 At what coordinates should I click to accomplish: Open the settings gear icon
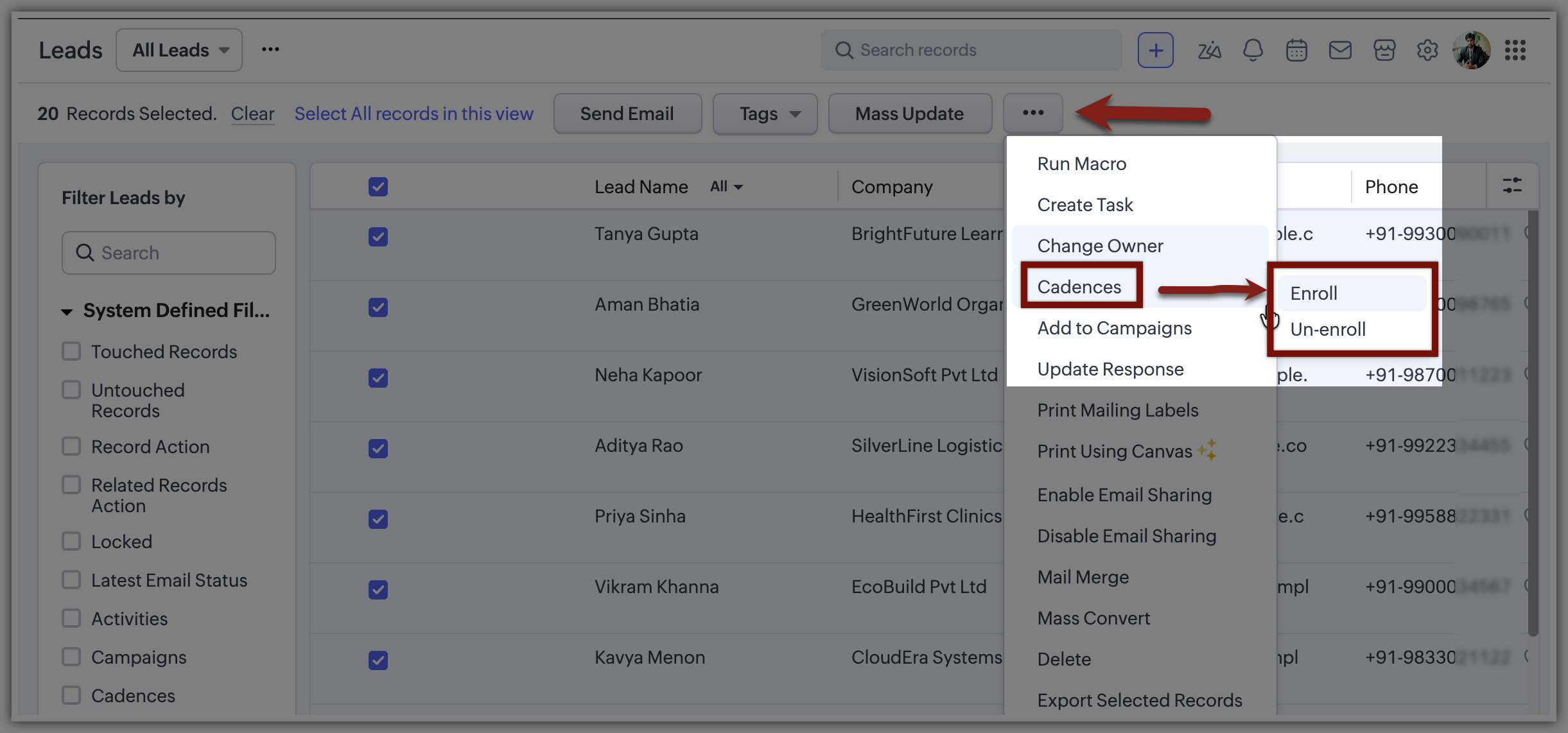point(1427,50)
